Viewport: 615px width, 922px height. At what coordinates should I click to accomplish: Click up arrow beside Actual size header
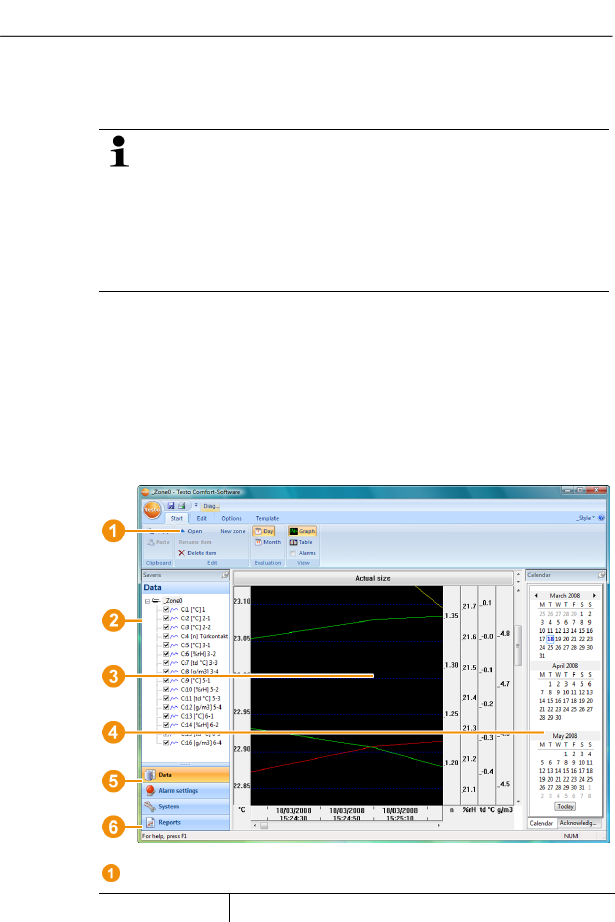518,574
